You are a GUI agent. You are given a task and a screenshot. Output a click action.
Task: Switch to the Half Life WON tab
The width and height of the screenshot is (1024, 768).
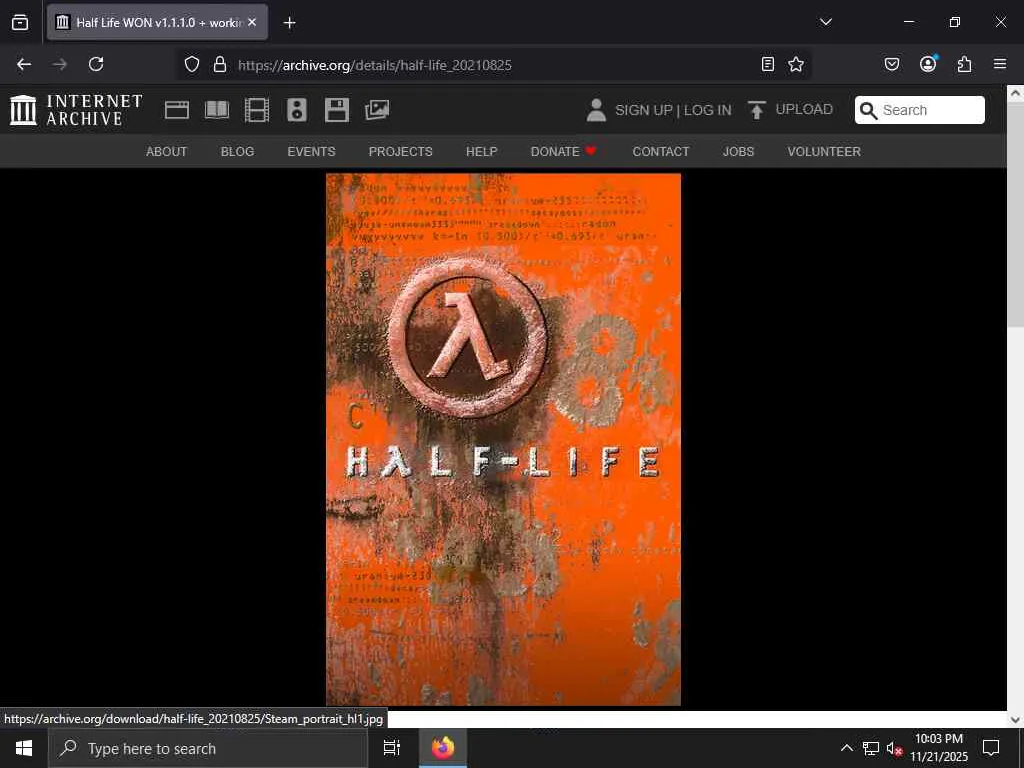point(157,22)
